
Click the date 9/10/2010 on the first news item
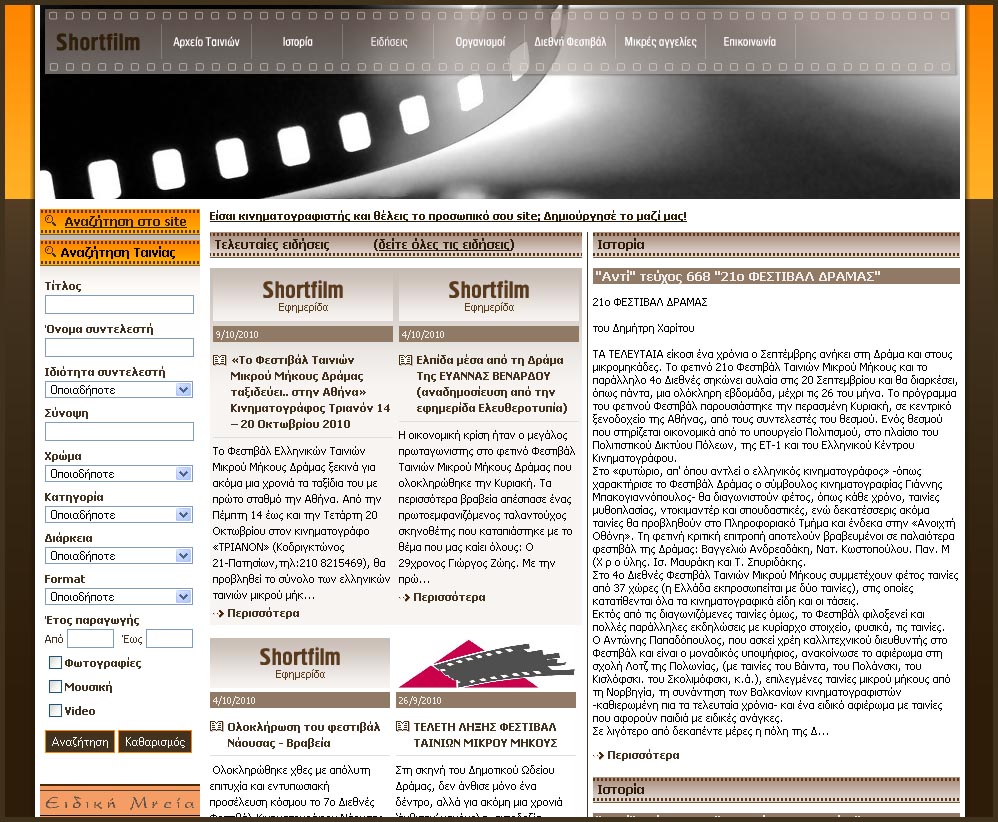pyautogui.click(x=237, y=334)
